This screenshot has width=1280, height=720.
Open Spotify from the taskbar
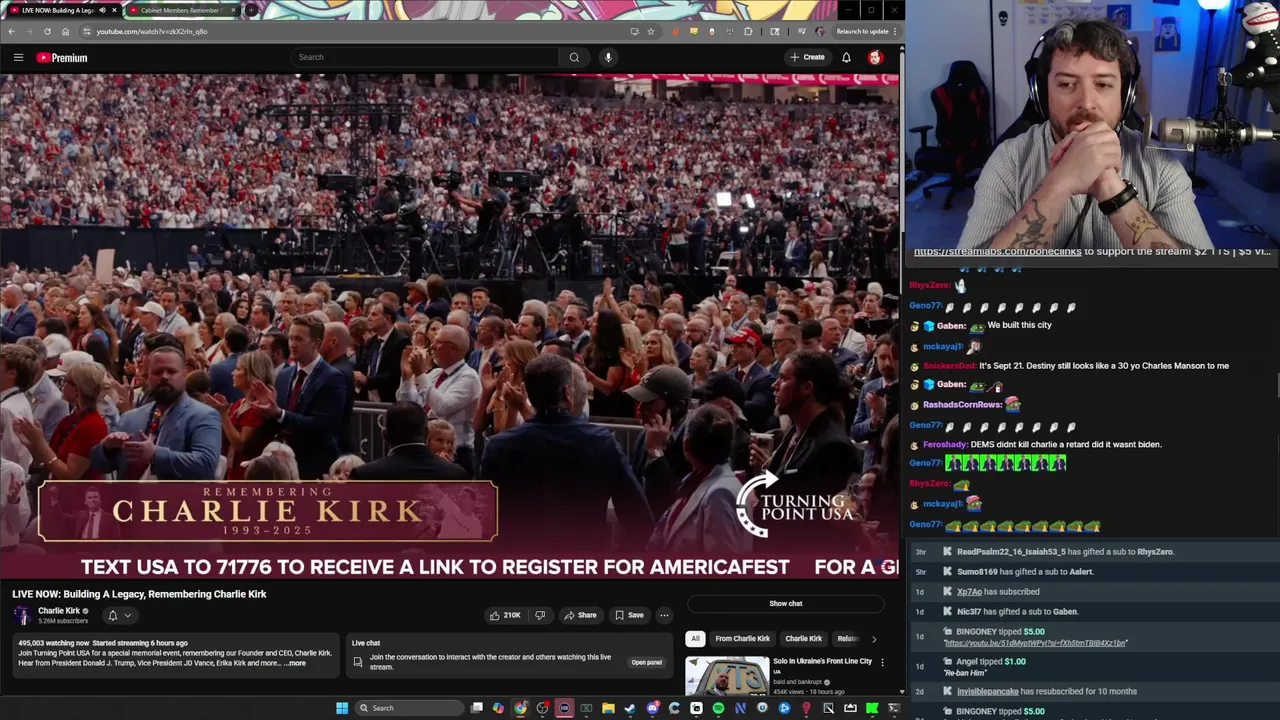[x=718, y=708]
